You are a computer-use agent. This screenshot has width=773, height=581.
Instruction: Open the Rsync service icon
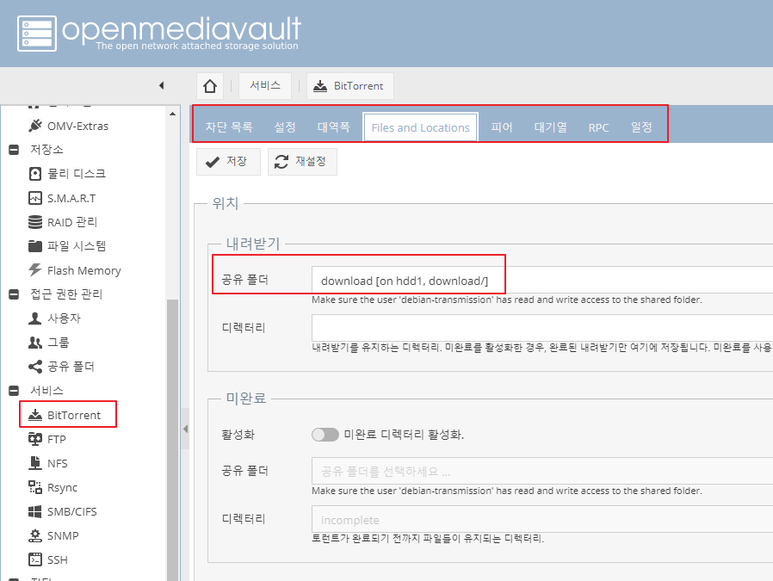[x=35, y=487]
